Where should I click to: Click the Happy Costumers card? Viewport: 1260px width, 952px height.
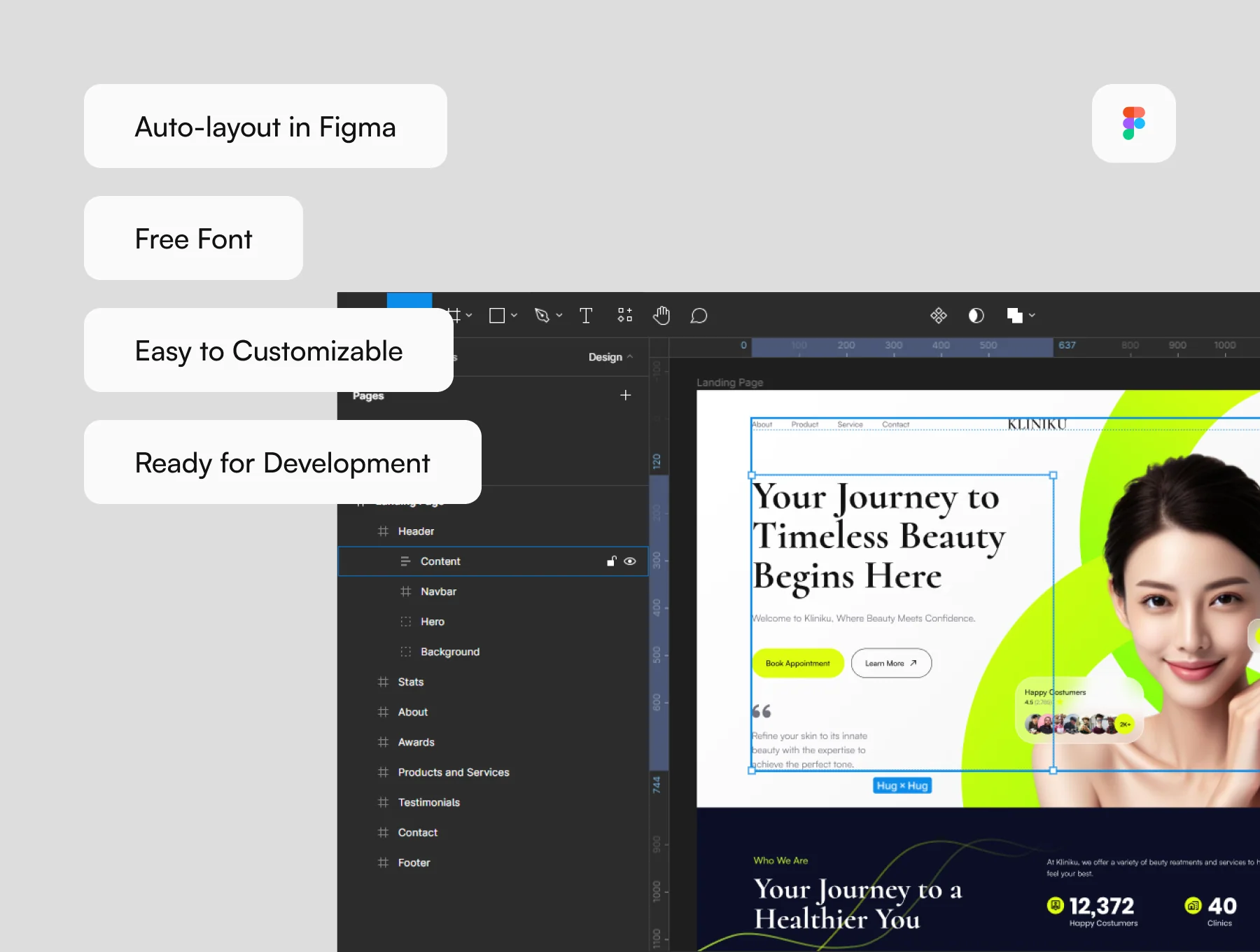click(1079, 710)
